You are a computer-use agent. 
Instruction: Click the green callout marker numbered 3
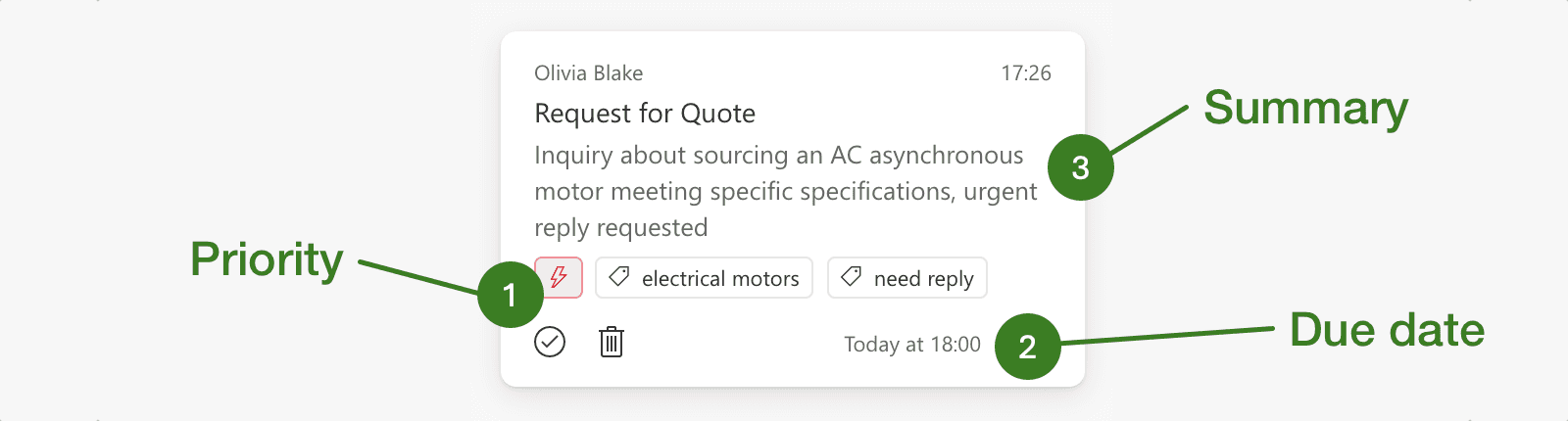[1080, 167]
